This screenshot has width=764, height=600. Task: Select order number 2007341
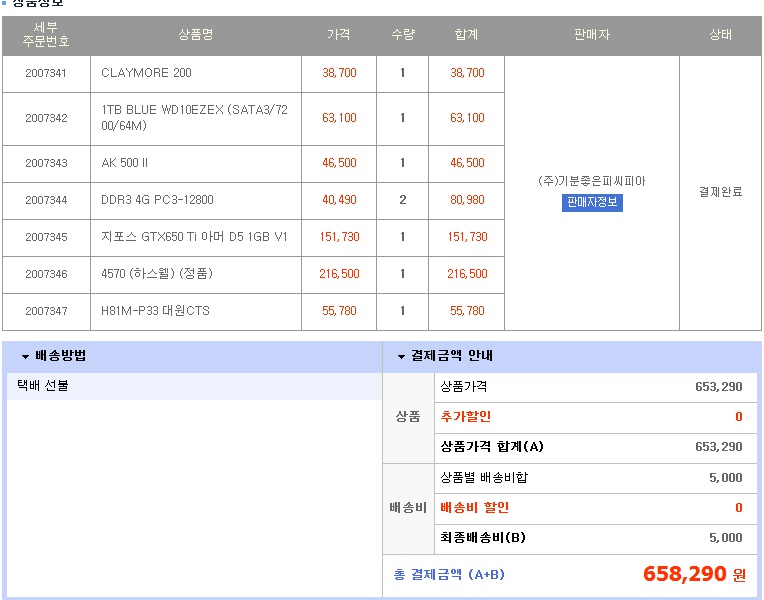tap(46, 73)
